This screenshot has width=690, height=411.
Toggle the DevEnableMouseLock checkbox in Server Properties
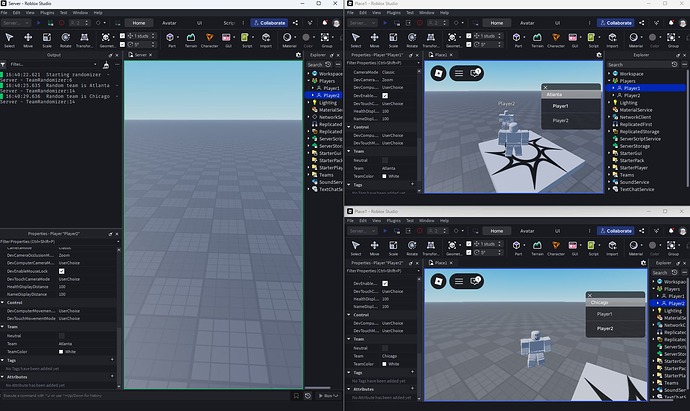[62, 271]
